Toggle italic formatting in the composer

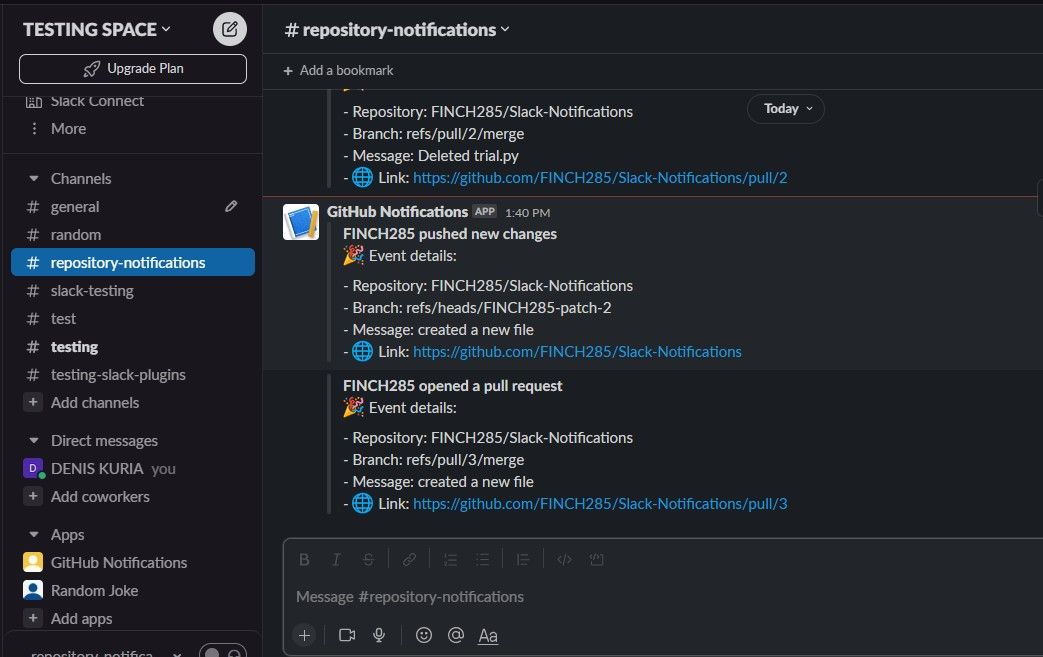(336, 559)
